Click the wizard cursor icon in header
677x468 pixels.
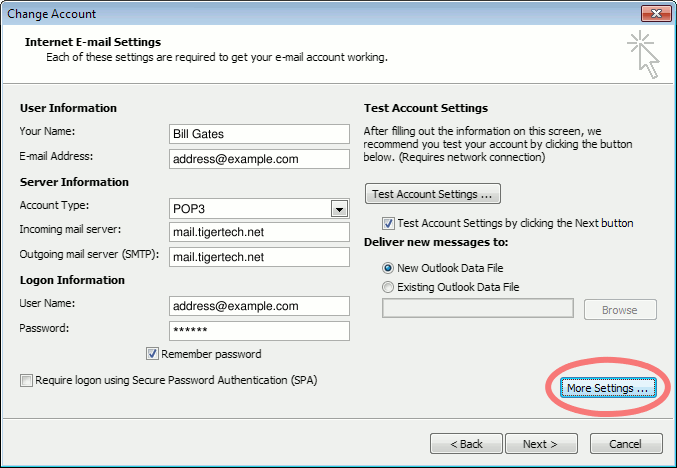(x=643, y=53)
